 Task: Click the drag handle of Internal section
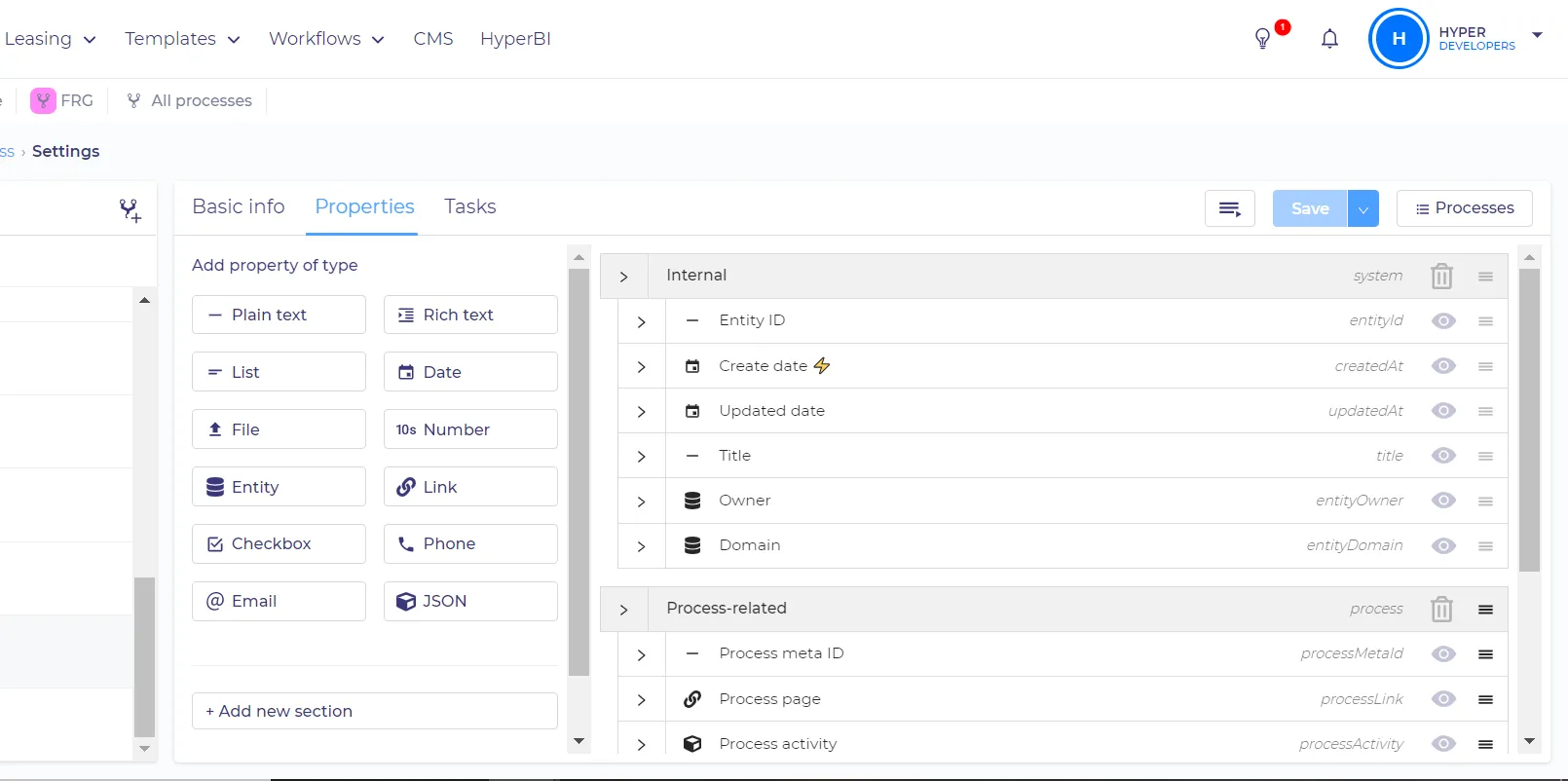[1485, 277]
